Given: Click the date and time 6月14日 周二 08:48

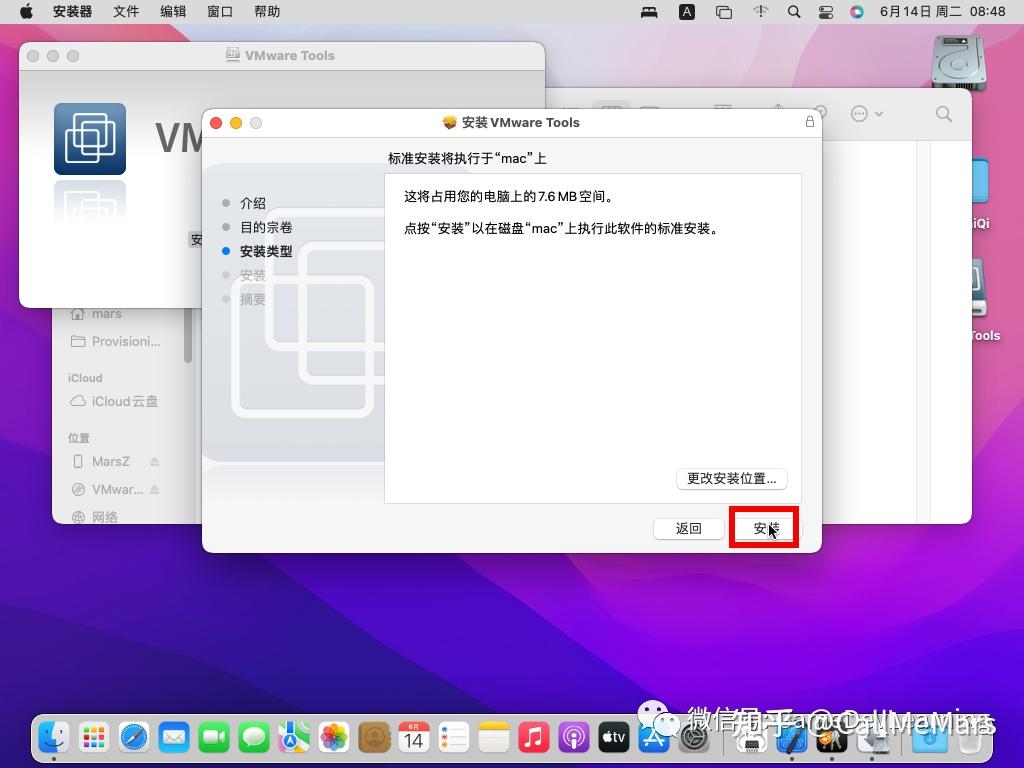Looking at the screenshot, I should pyautogui.click(x=942, y=12).
